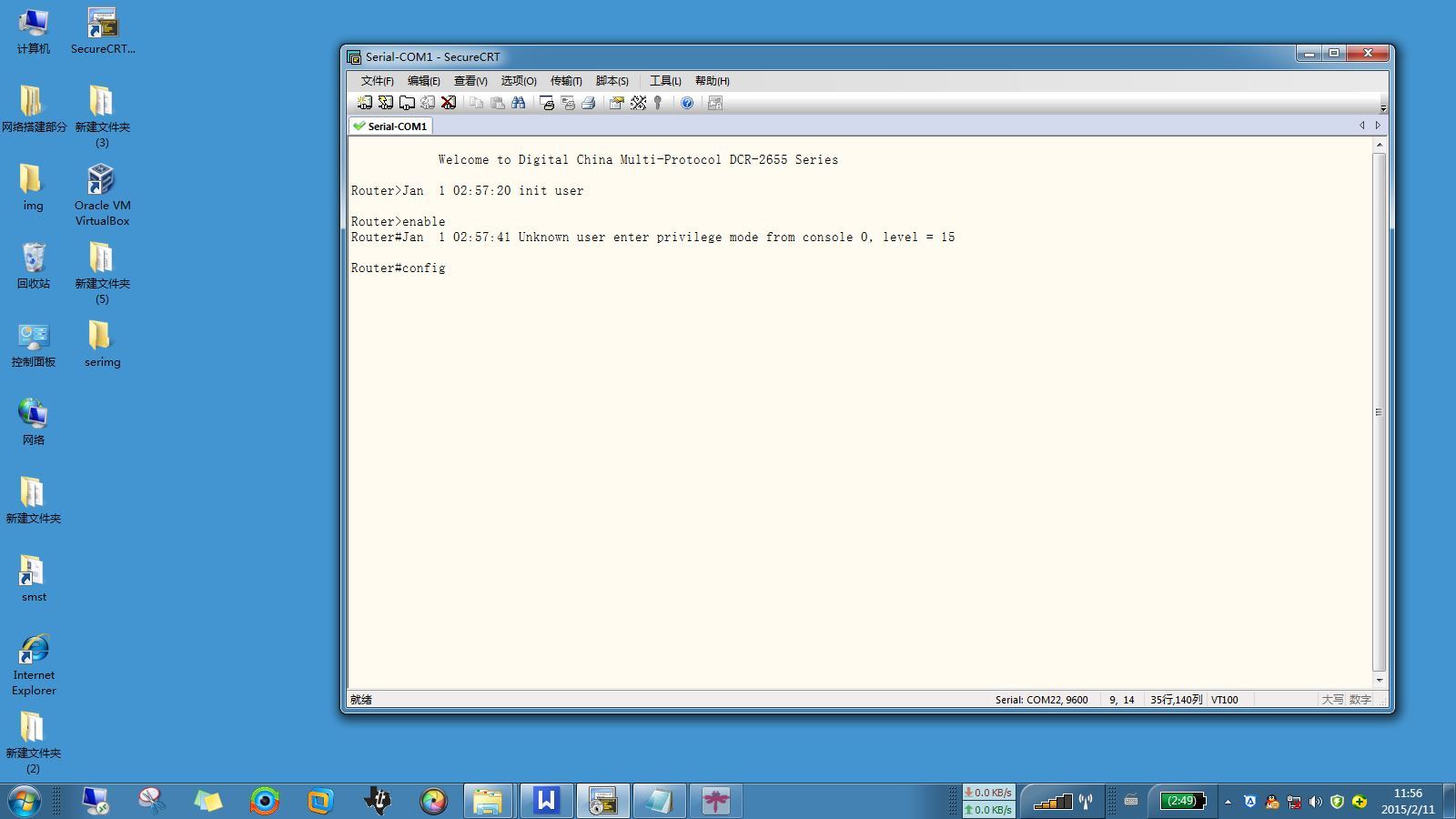Disconnect the session using the red X icon
Viewport: 1456px width, 819px height.
tap(449, 103)
